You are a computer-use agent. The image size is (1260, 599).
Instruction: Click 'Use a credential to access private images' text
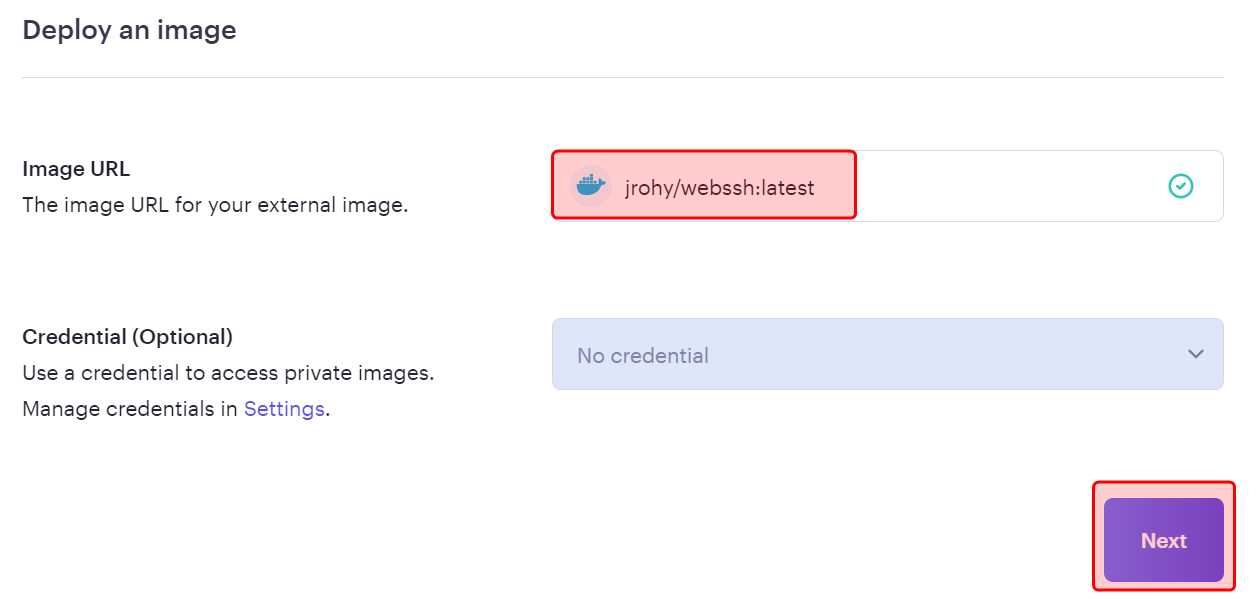point(228,373)
